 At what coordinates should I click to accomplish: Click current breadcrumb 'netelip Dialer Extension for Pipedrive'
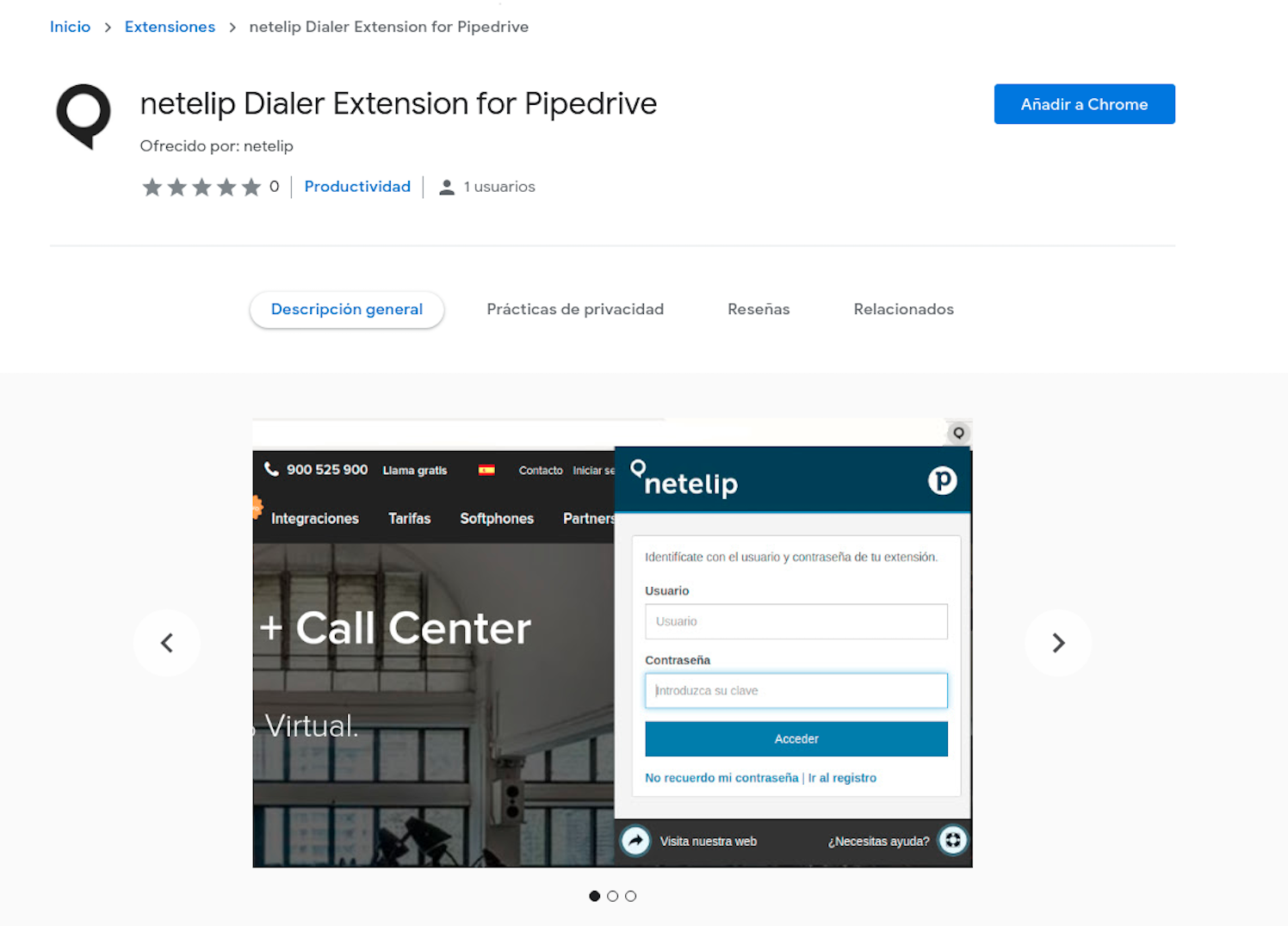point(389,27)
